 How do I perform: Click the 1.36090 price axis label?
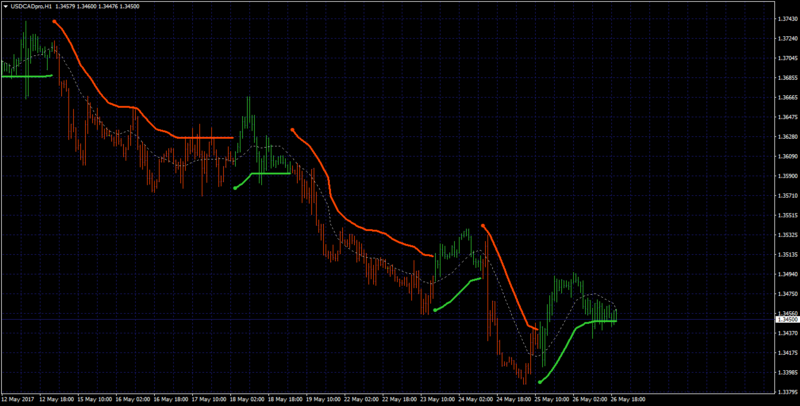[786, 157]
